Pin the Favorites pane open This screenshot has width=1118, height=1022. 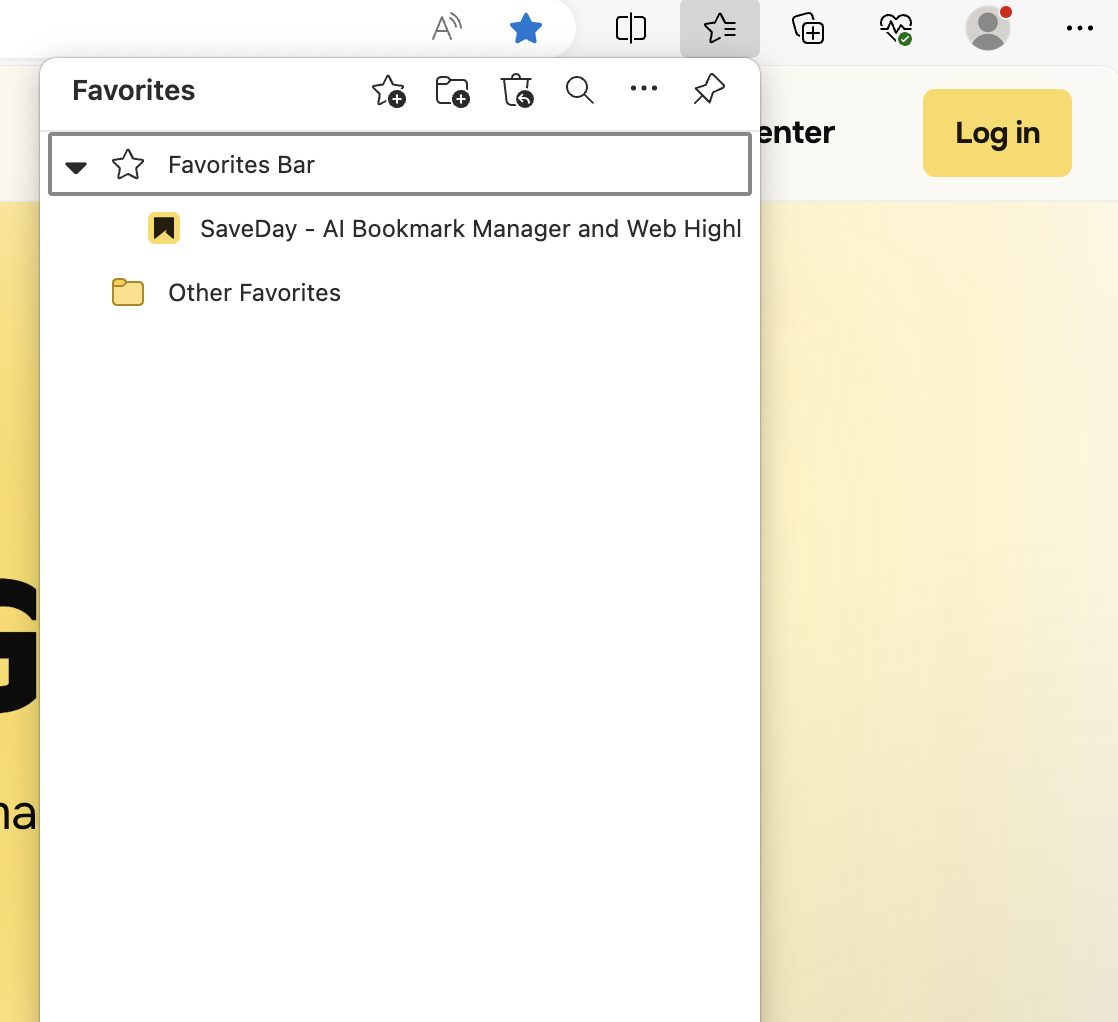pyautogui.click(x=708, y=89)
